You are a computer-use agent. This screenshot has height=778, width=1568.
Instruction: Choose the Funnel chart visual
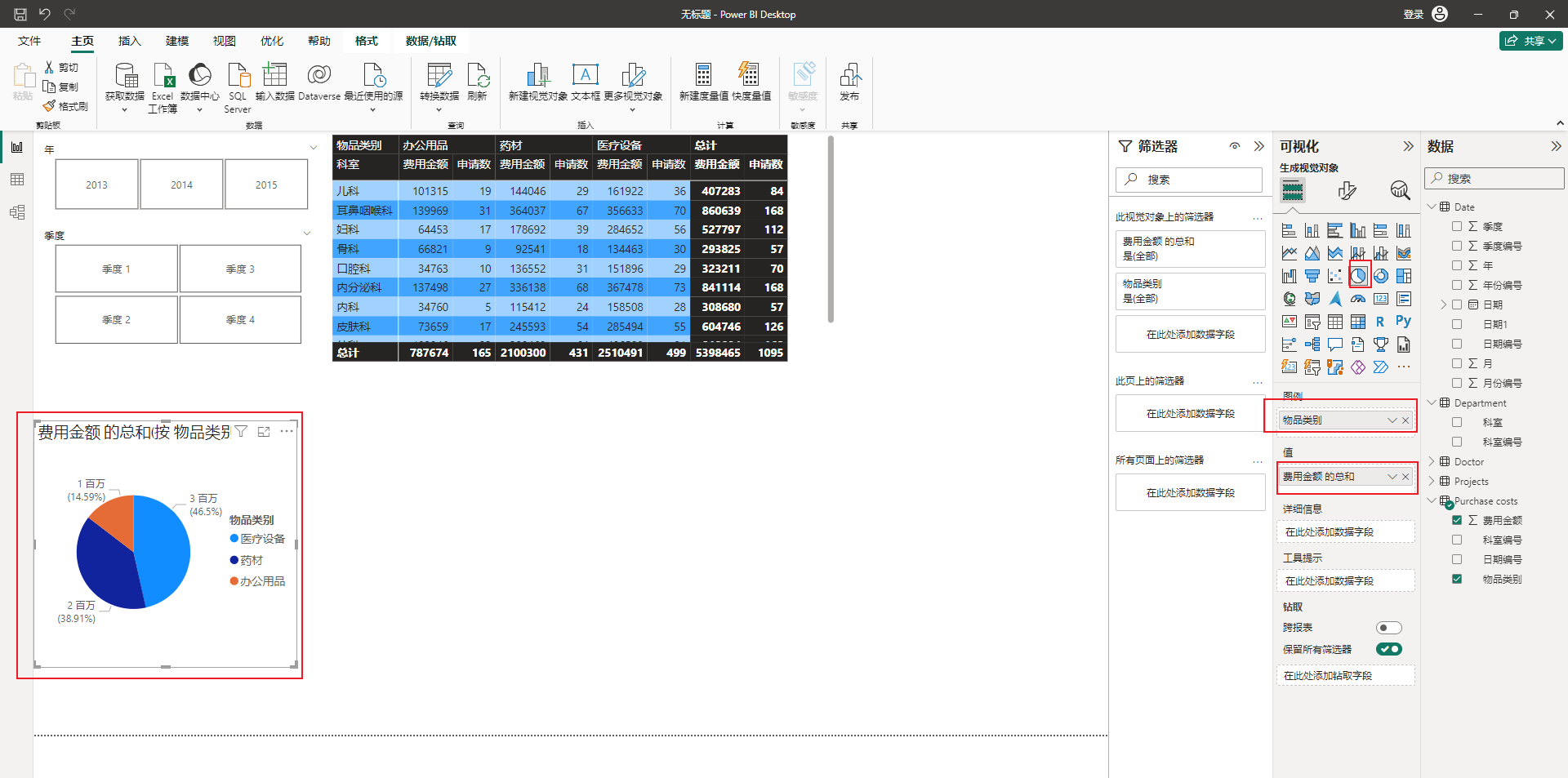(x=1312, y=276)
